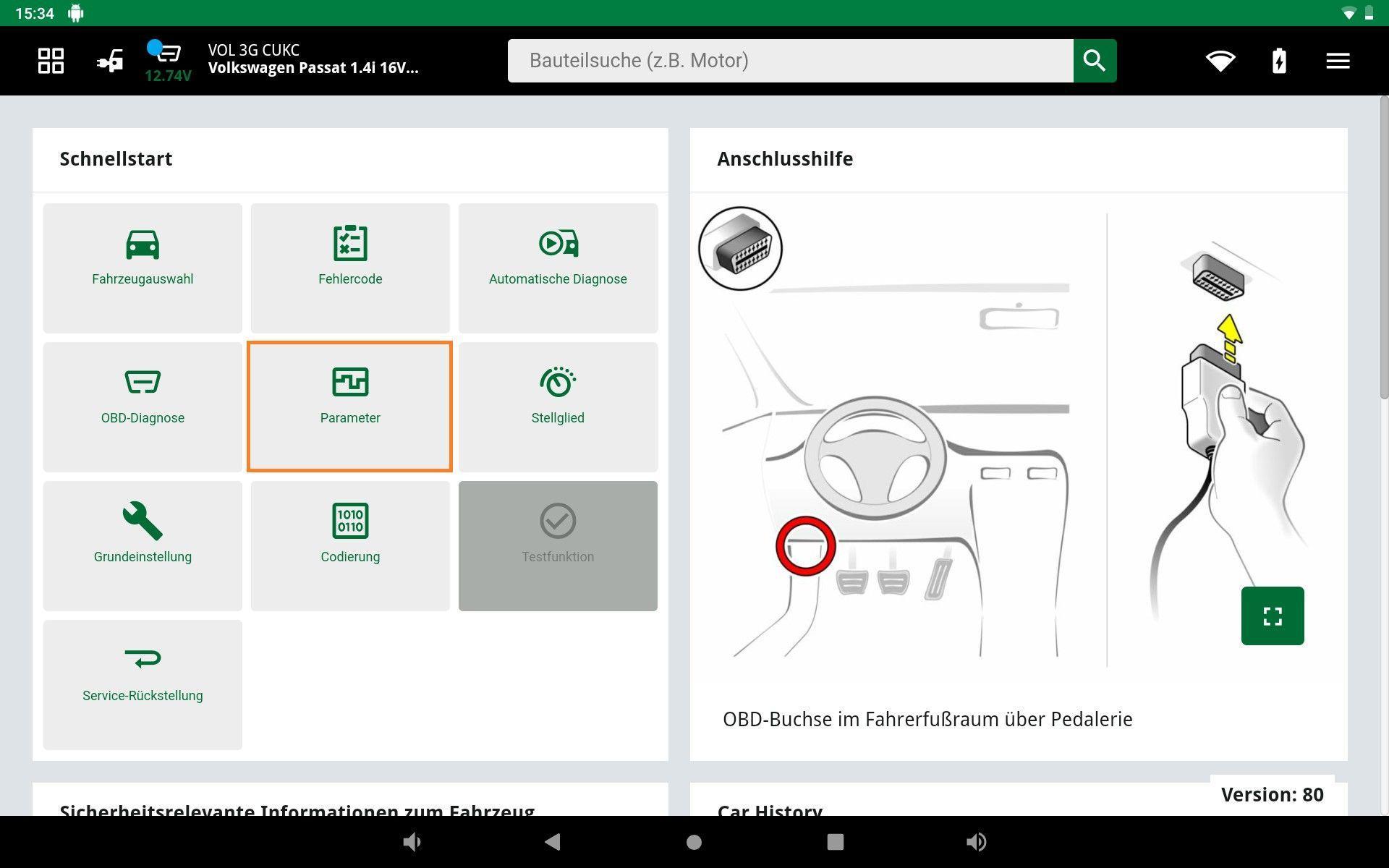The height and width of the screenshot is (868, 1389).
Task: Open the Fahrzeugauswahl tile
Action: (x=143, y=268)
